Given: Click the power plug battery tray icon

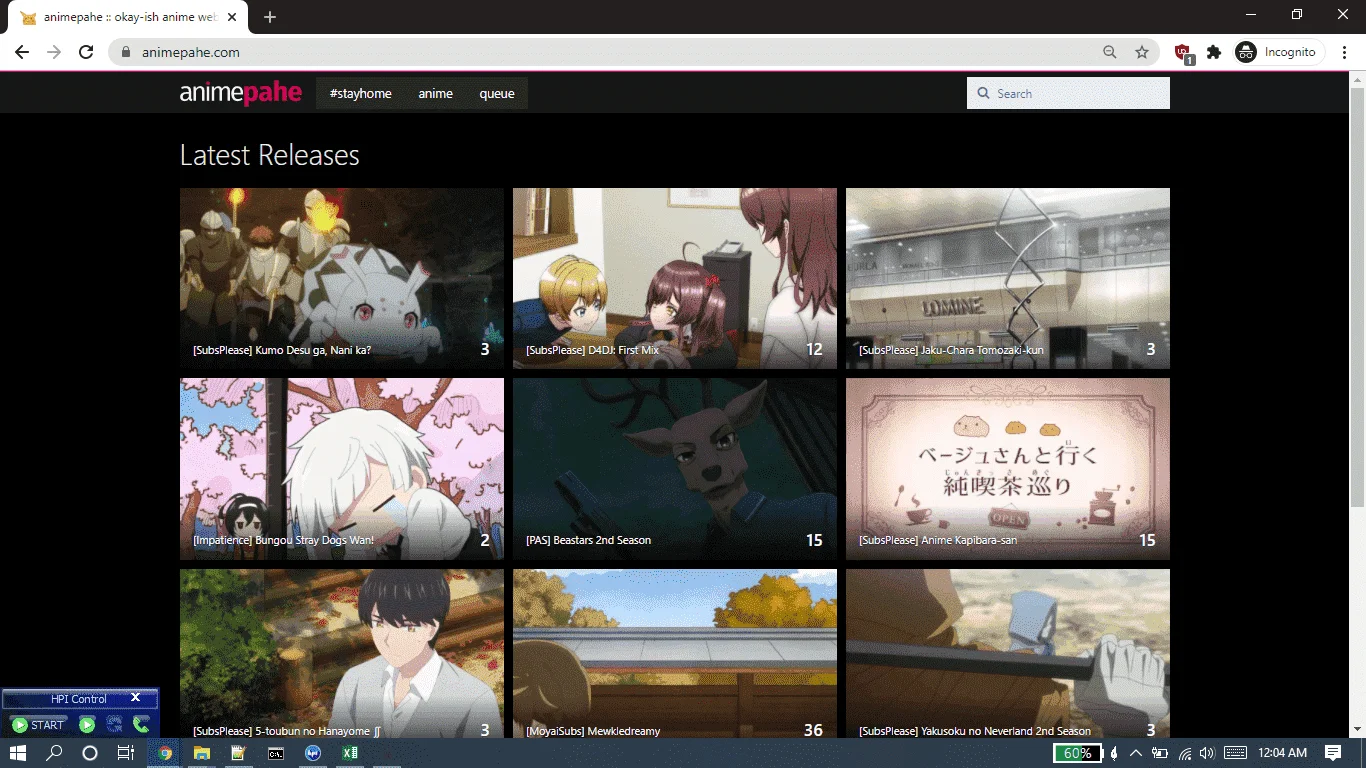Looking at the screenshot, I should point(1160,753).
